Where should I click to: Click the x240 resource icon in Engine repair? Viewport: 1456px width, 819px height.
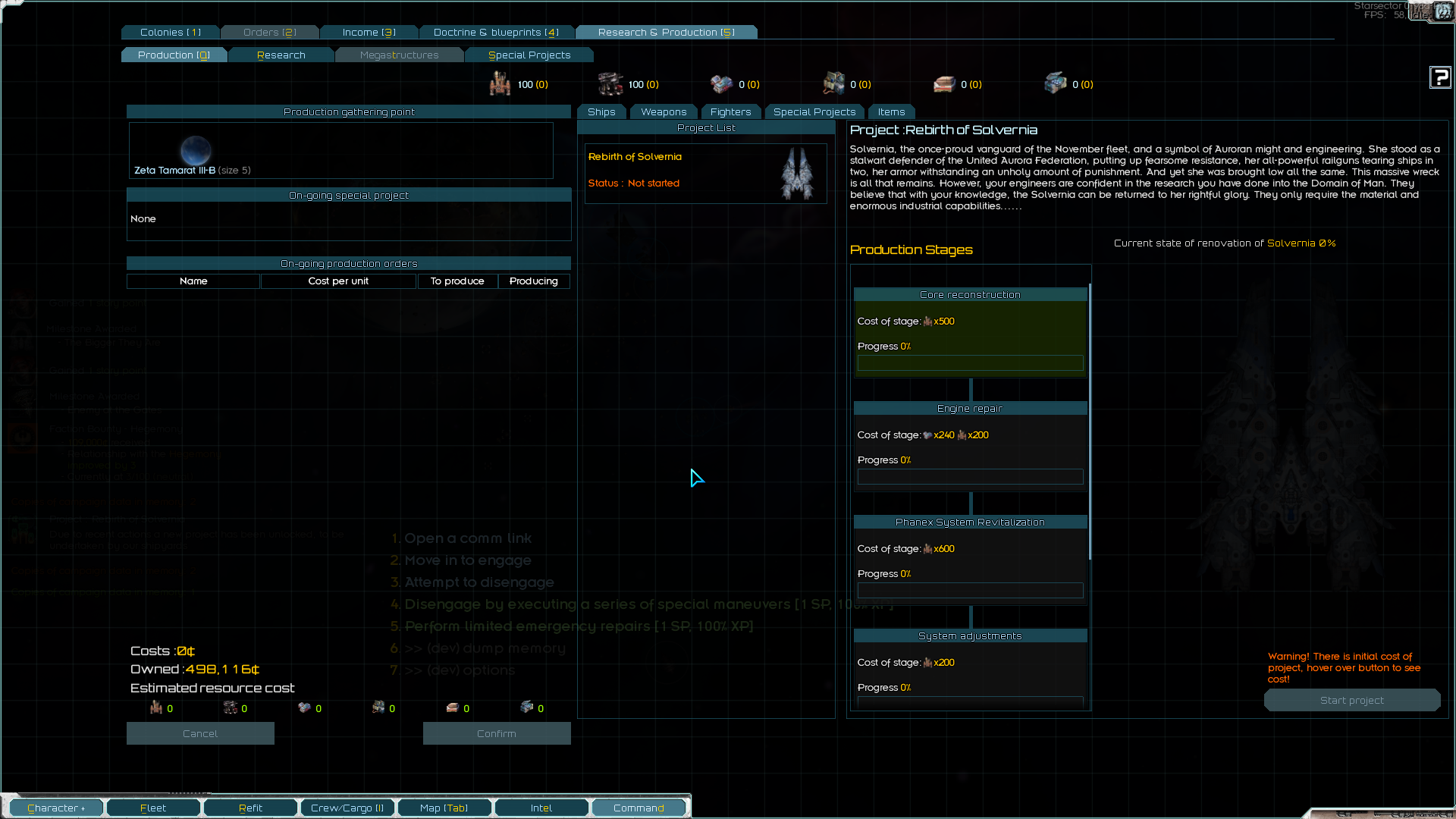(927, 435)
